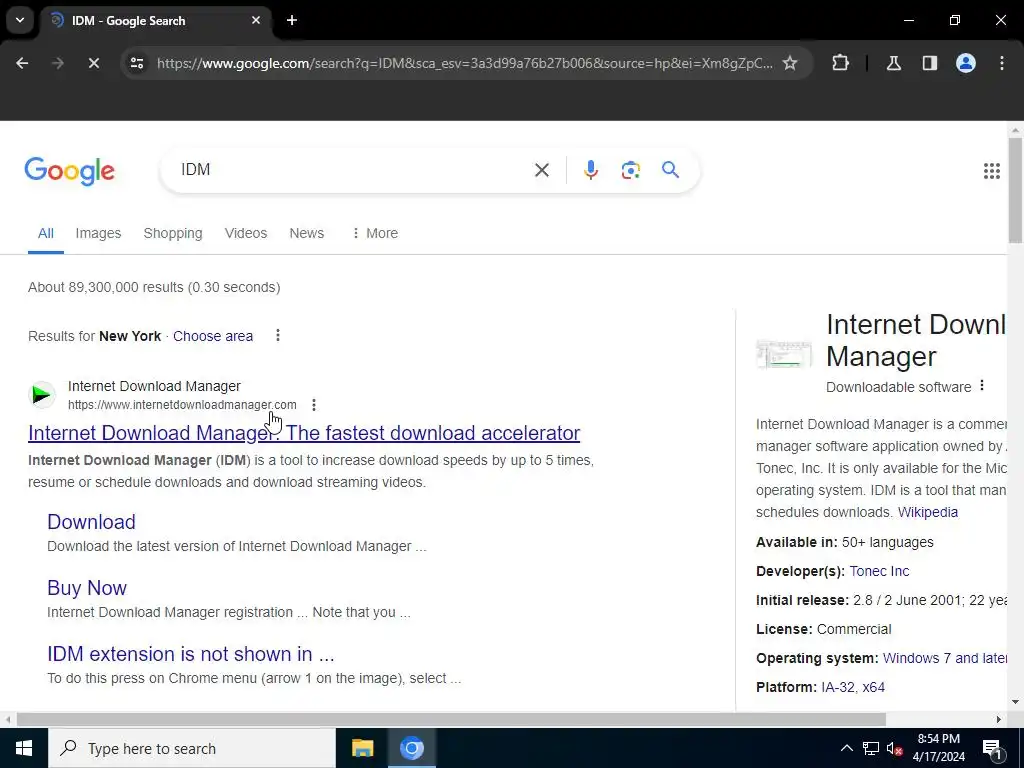Open Choose area link
Screen dimensions: 1024x768
pyautogui.click(x=213, y=336)
